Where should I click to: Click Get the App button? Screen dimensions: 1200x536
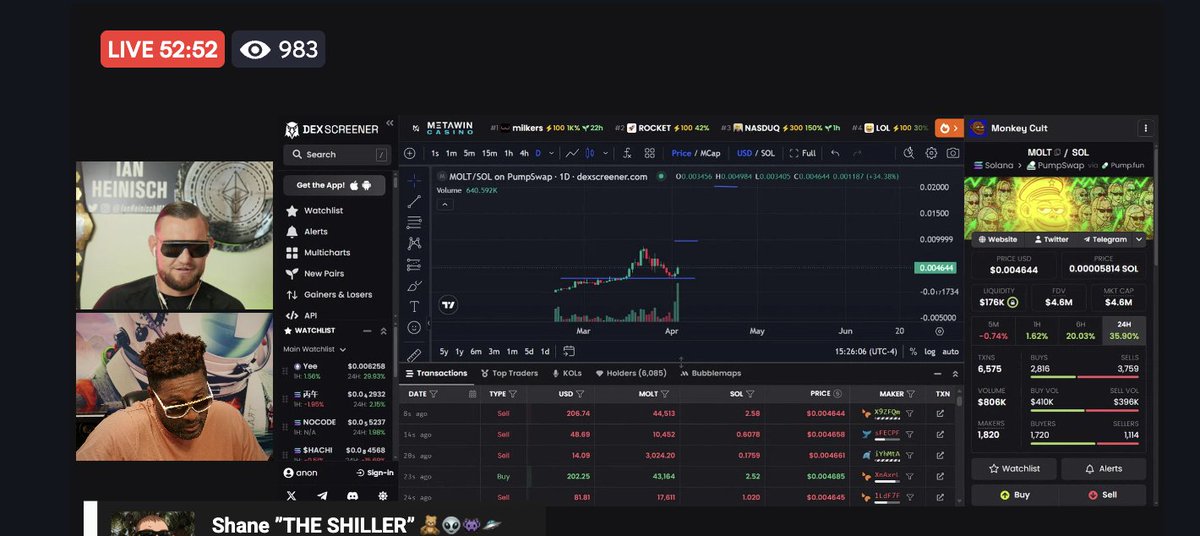tap(334, 185)
